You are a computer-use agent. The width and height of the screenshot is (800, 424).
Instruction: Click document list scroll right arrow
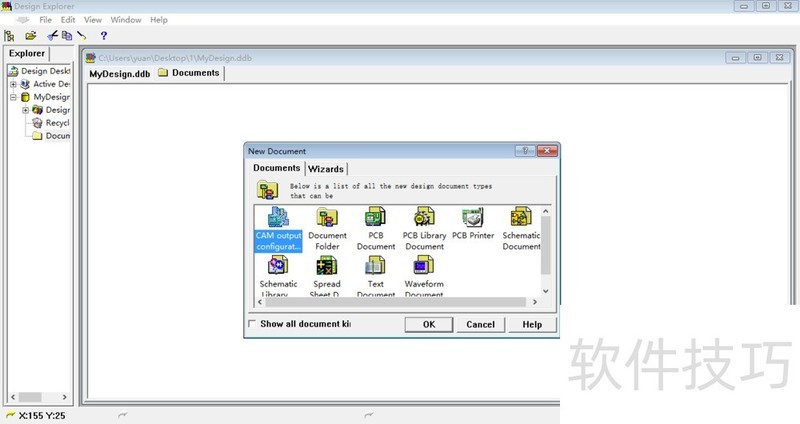point(535,302)
